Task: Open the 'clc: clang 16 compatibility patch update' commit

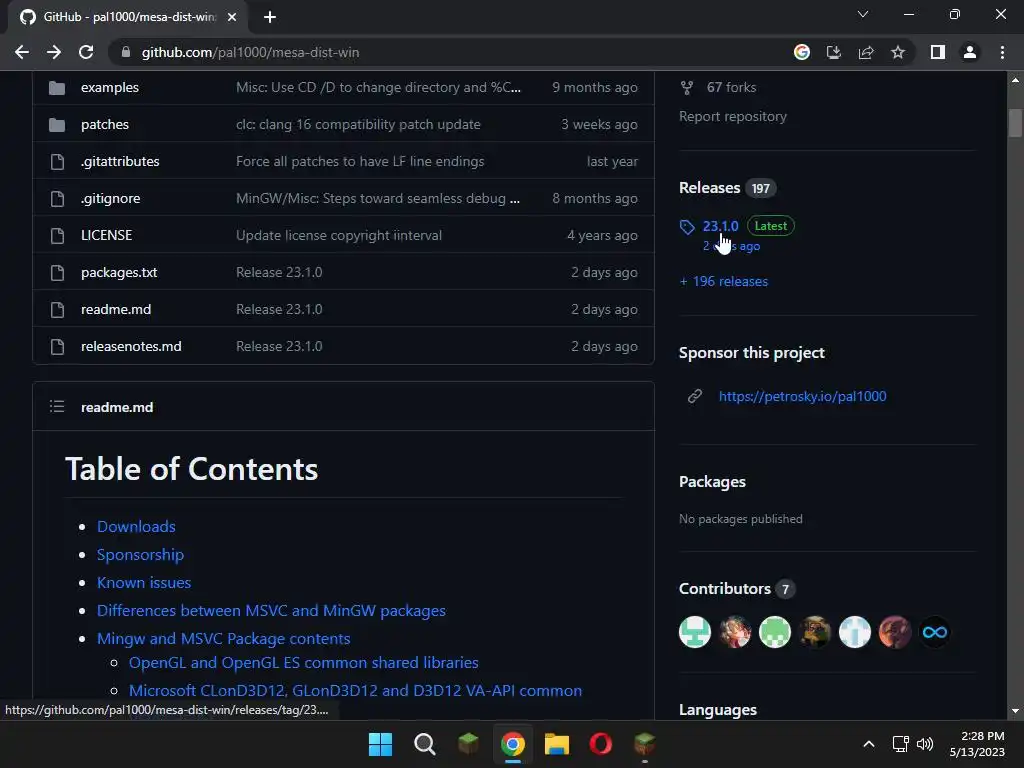Action: pos(358,124)
